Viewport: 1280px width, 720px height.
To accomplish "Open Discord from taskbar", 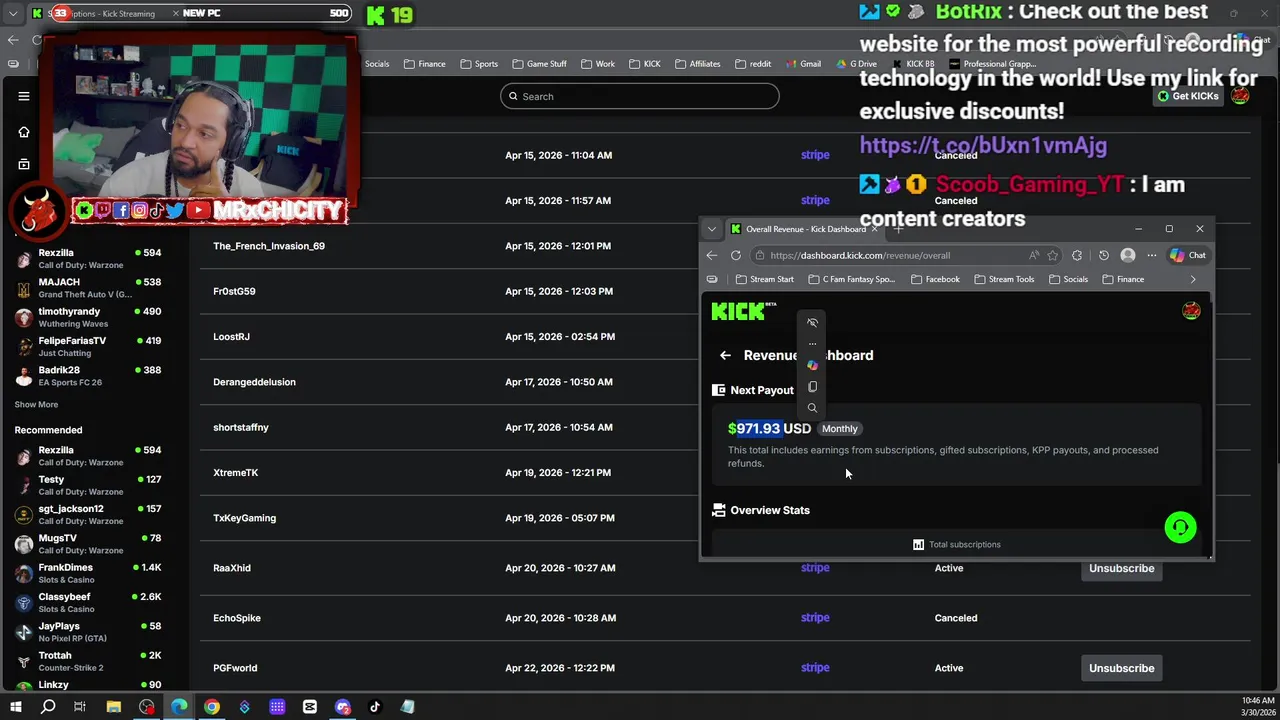I will [343, 707].
